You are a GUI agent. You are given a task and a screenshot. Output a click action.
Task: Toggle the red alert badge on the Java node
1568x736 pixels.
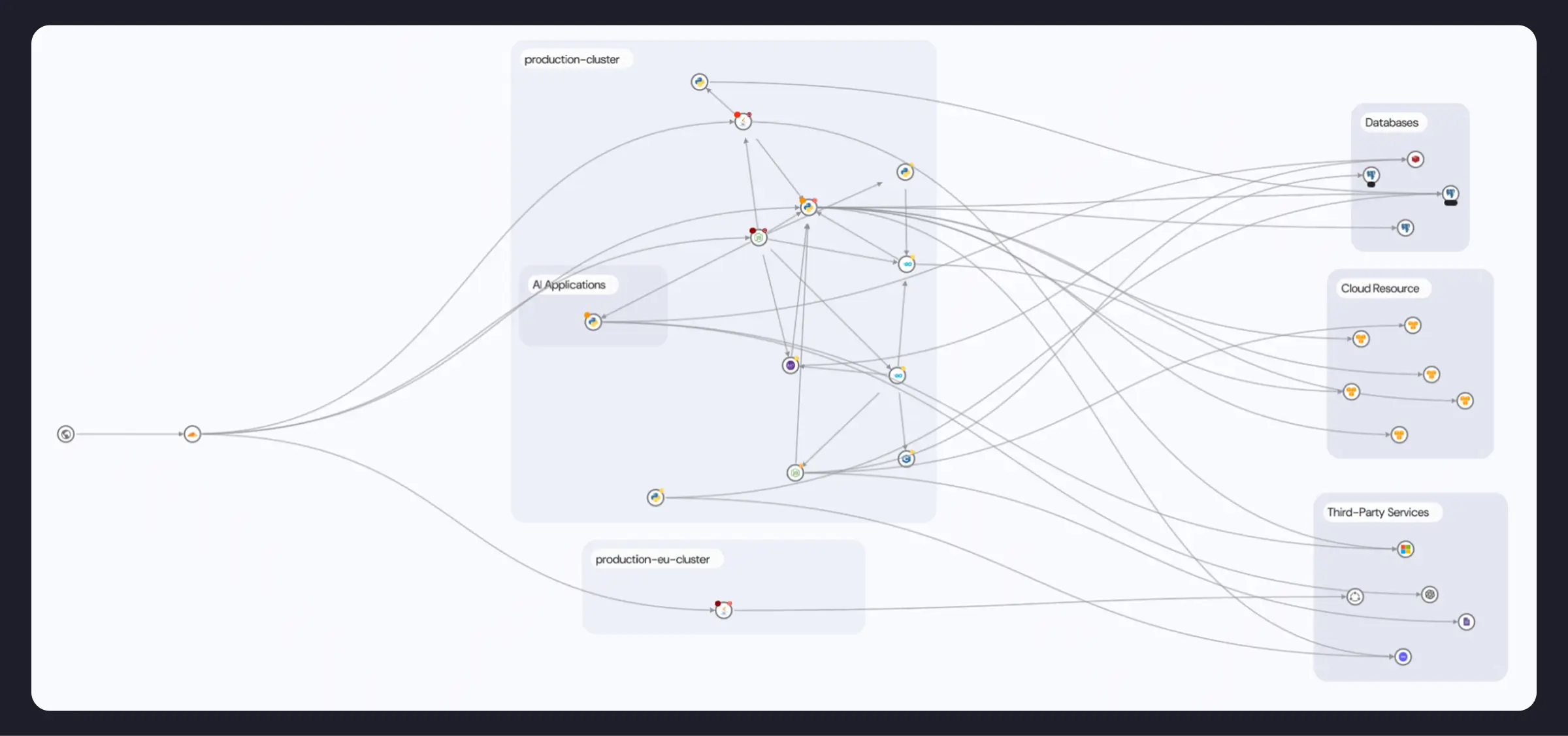tap(737, 114)
